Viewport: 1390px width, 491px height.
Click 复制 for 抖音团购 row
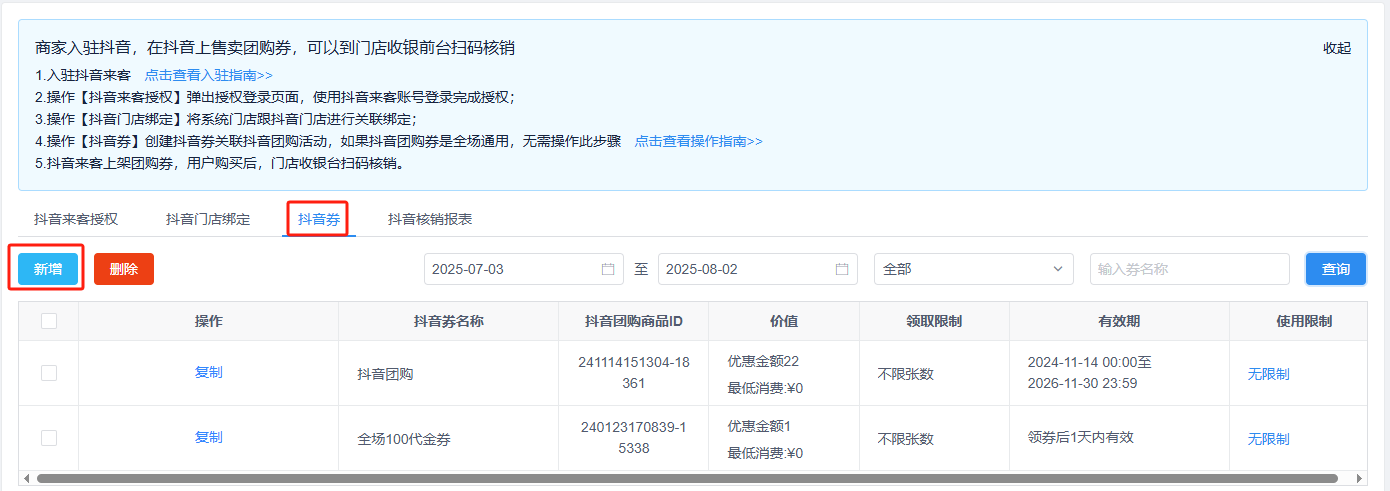209,372
